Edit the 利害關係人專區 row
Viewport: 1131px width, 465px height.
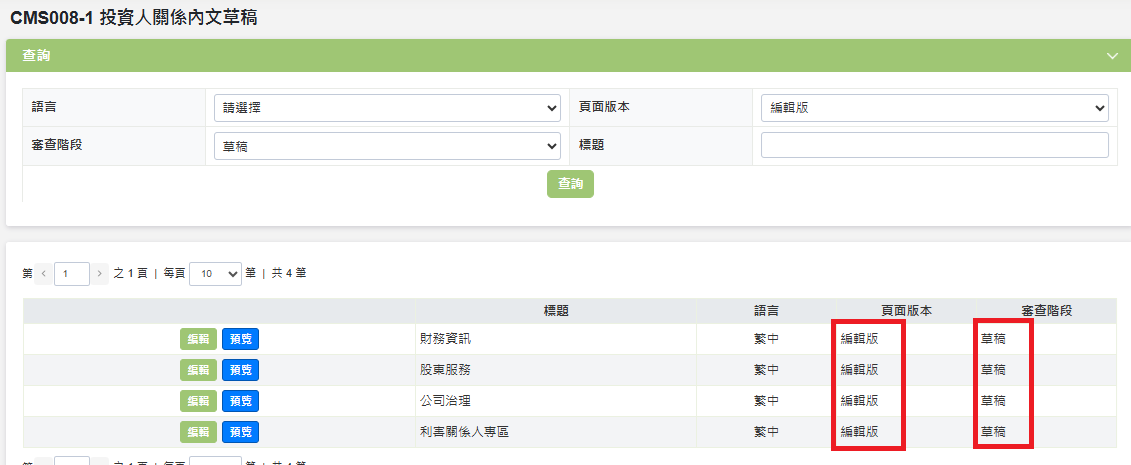coord(198,432)
